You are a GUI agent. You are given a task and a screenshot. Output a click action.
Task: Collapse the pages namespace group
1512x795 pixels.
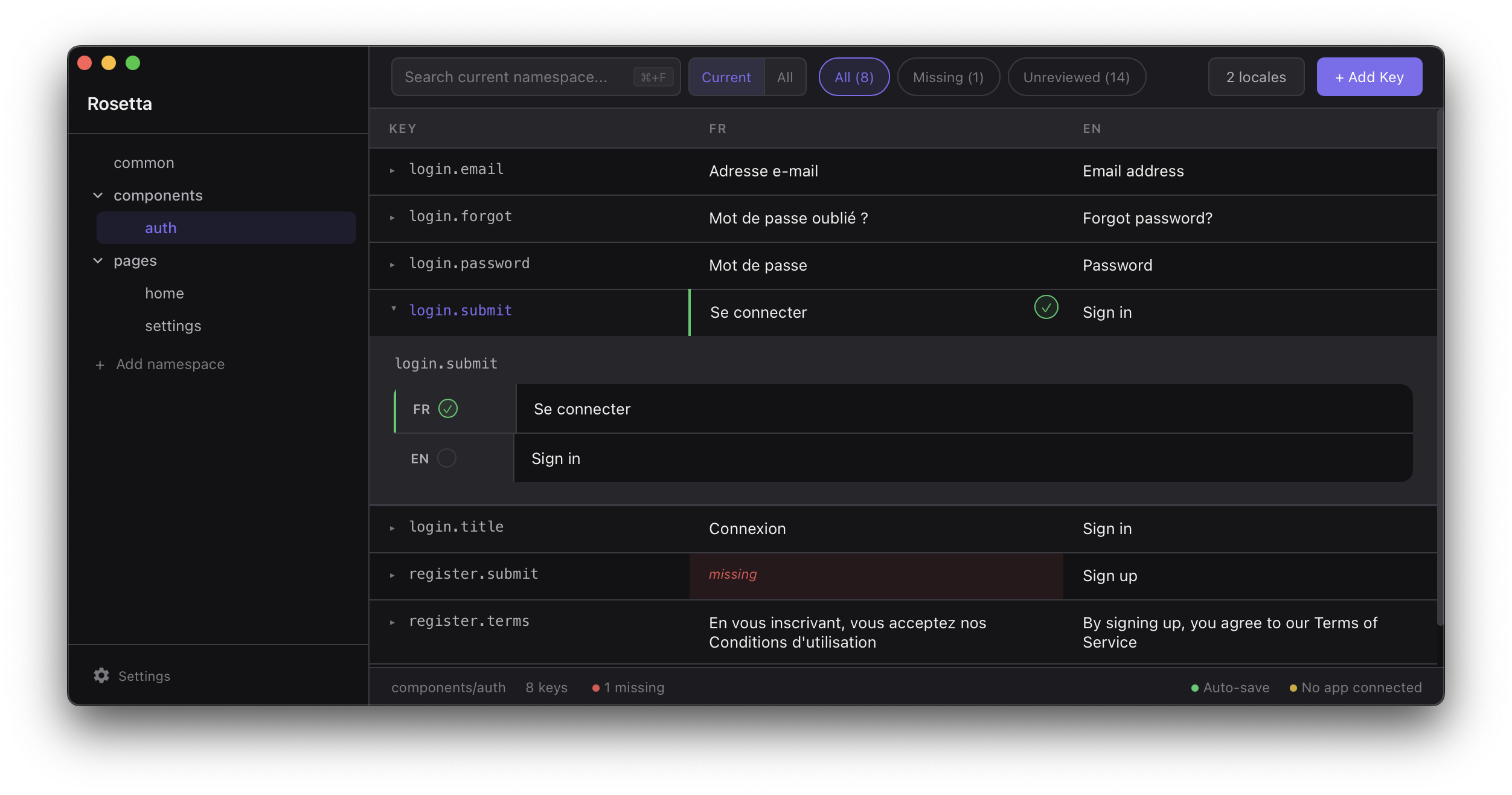click(98, 260)
